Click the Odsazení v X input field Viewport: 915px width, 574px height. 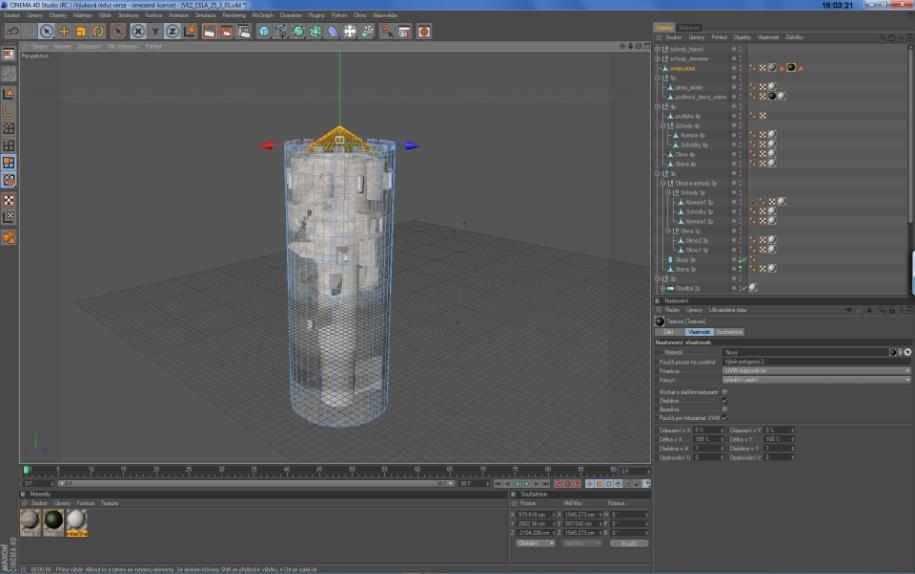(708, 430)
